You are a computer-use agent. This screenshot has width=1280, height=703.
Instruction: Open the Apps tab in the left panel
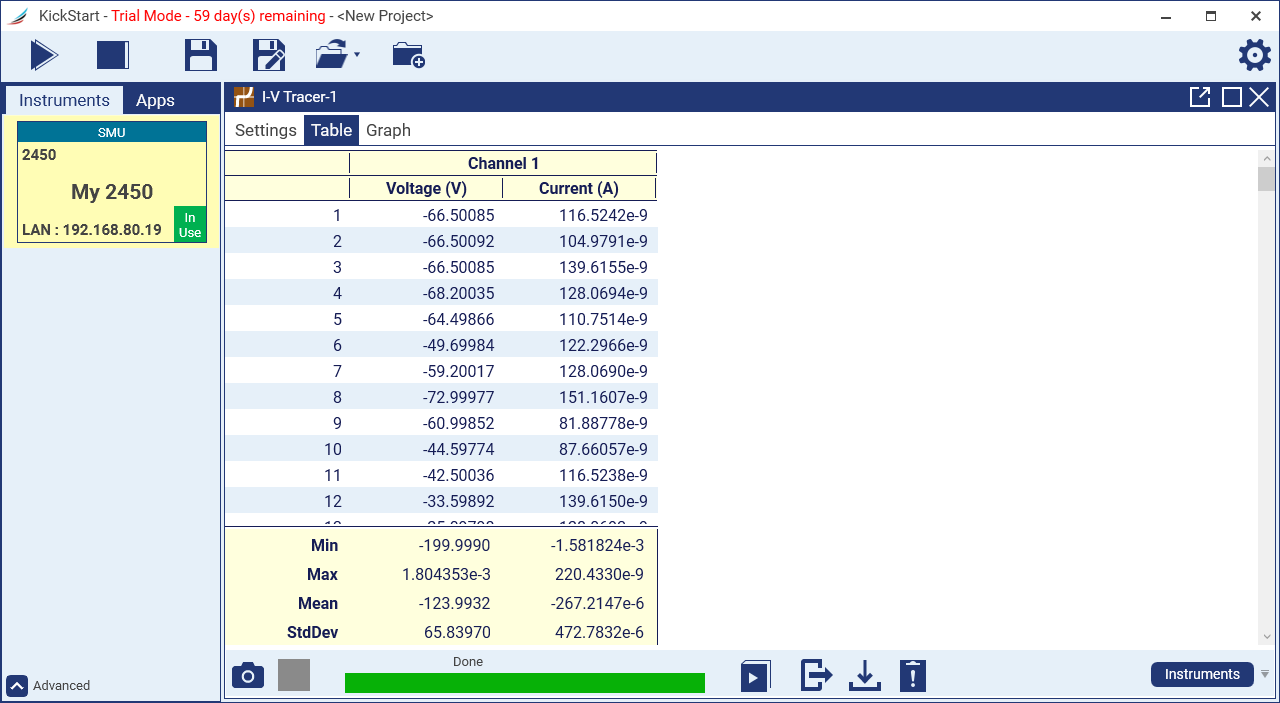[x=155, y=100]
